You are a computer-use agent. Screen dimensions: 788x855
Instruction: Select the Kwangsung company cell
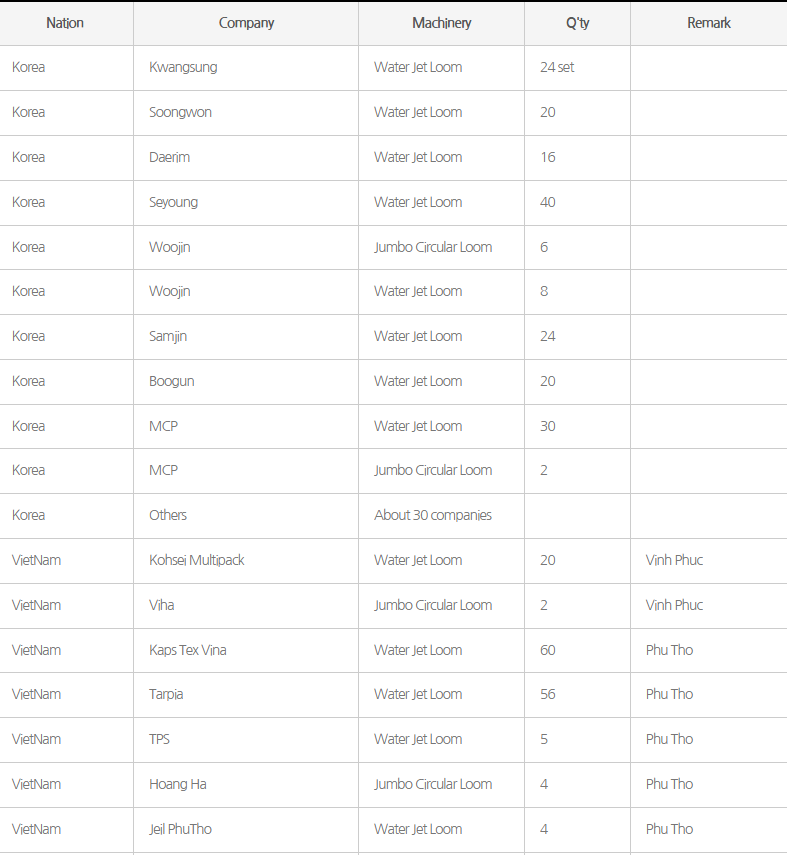(183, 68)
